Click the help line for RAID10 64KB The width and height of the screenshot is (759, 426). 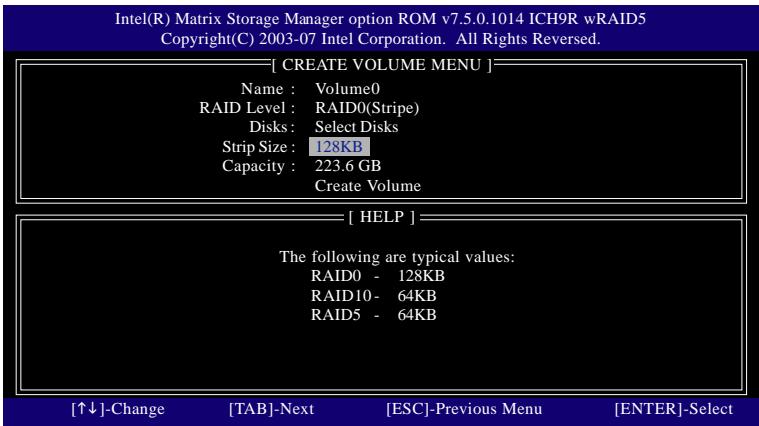pyautogui.click(x=373, y=295)
